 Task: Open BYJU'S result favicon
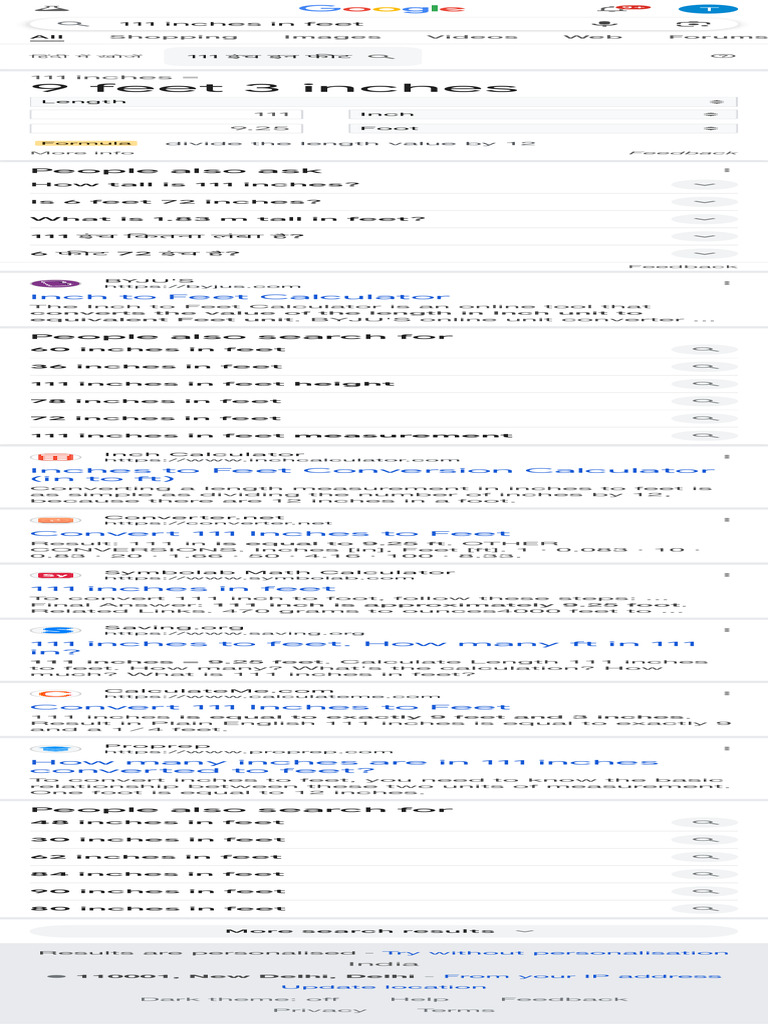click(56, 283)
